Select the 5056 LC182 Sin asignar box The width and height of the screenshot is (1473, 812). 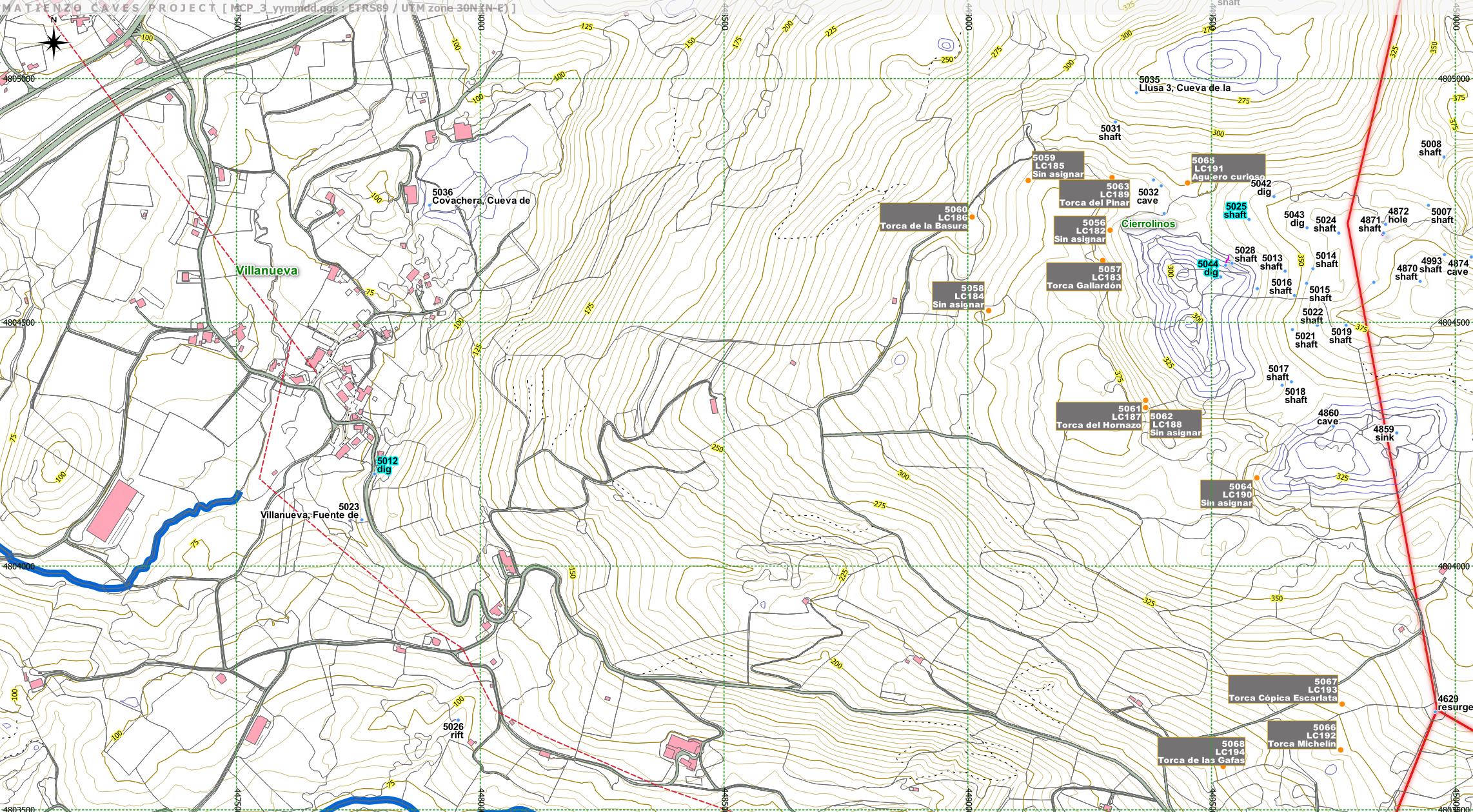click(x=1080, y=230)
